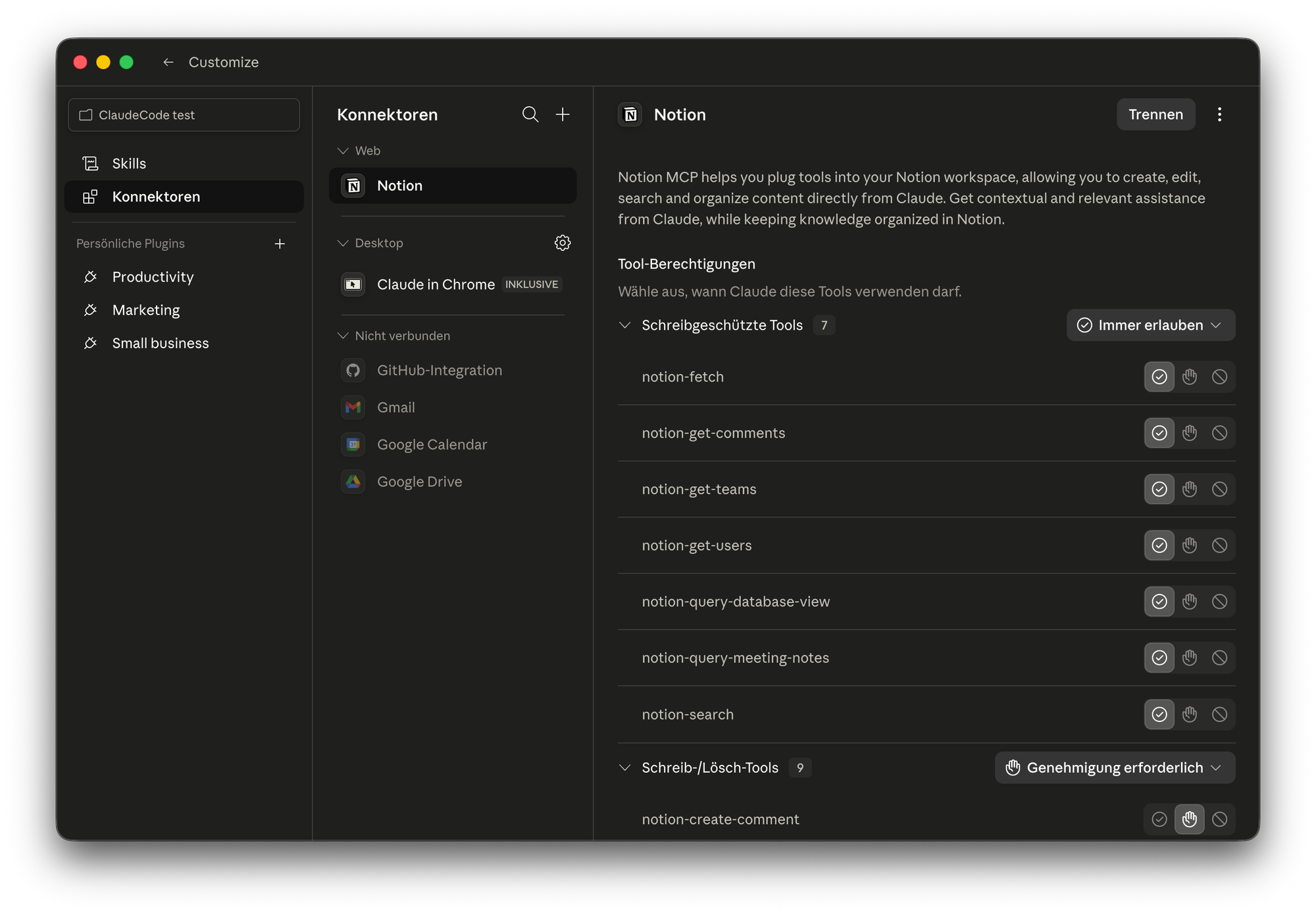This screenshot has width=1316, height=915.
Task: Block the notion-search tool
Action: click(x=1219, y=714)
